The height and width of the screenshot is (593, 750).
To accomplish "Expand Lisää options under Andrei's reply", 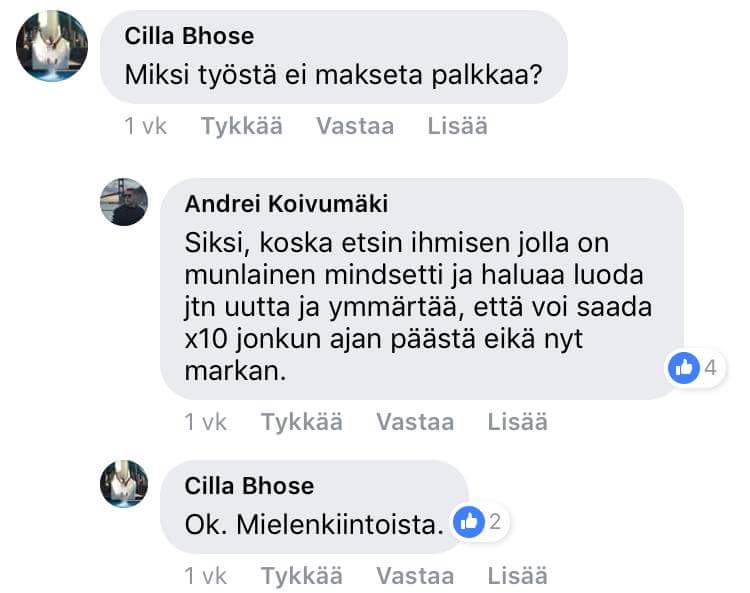I will [517, 421].
